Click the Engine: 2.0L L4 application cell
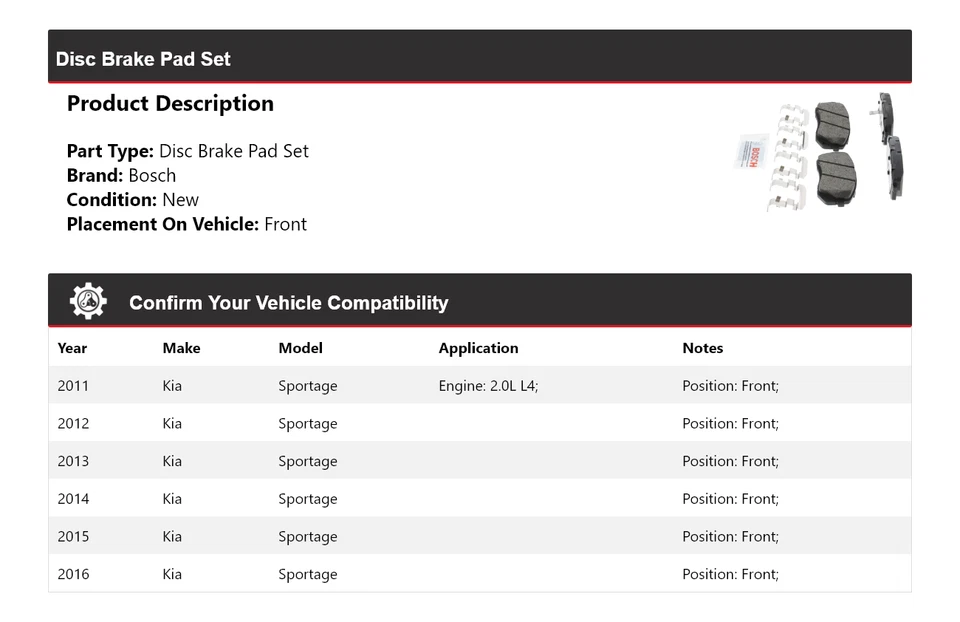 point(488,386)
